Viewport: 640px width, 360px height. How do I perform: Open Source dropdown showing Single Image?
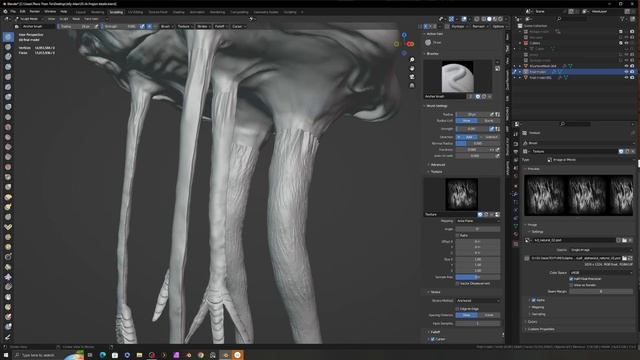pyautogui.click(x=601, y=250)
